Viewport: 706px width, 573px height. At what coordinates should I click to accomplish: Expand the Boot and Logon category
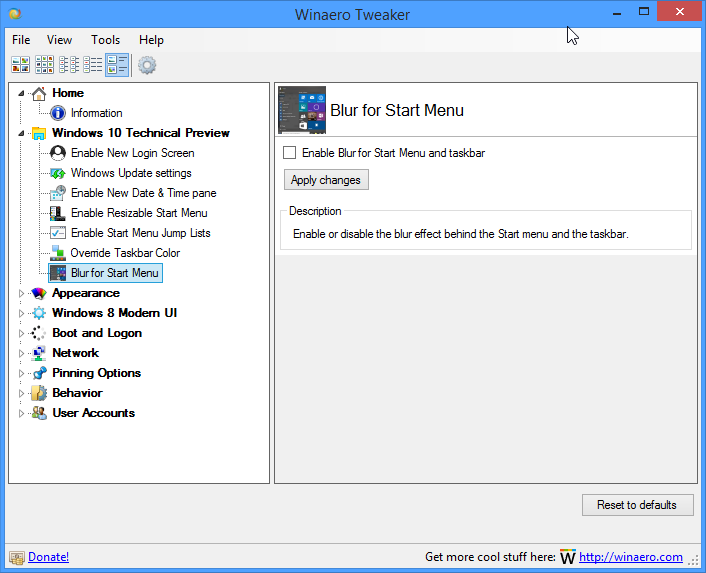[21, 333]
